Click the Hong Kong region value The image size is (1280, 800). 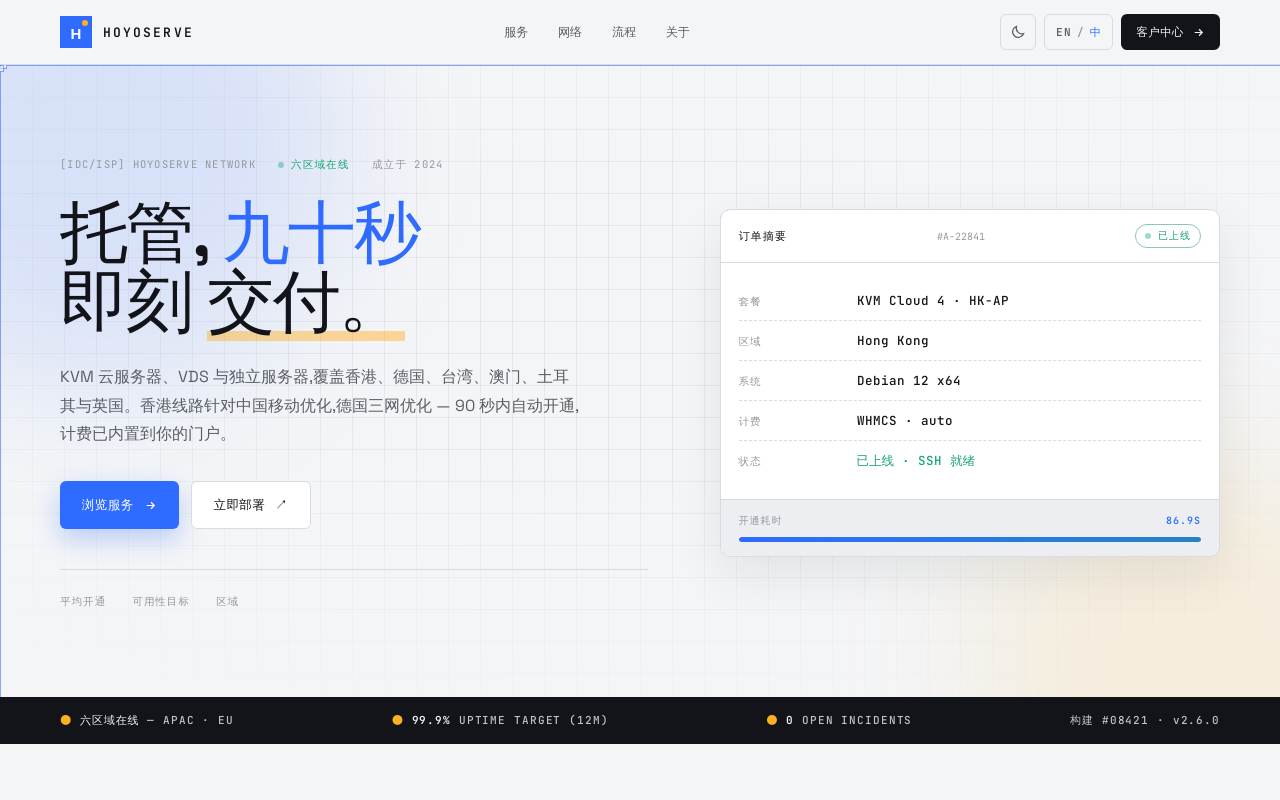pyautogui.click(x=893, y=341)
